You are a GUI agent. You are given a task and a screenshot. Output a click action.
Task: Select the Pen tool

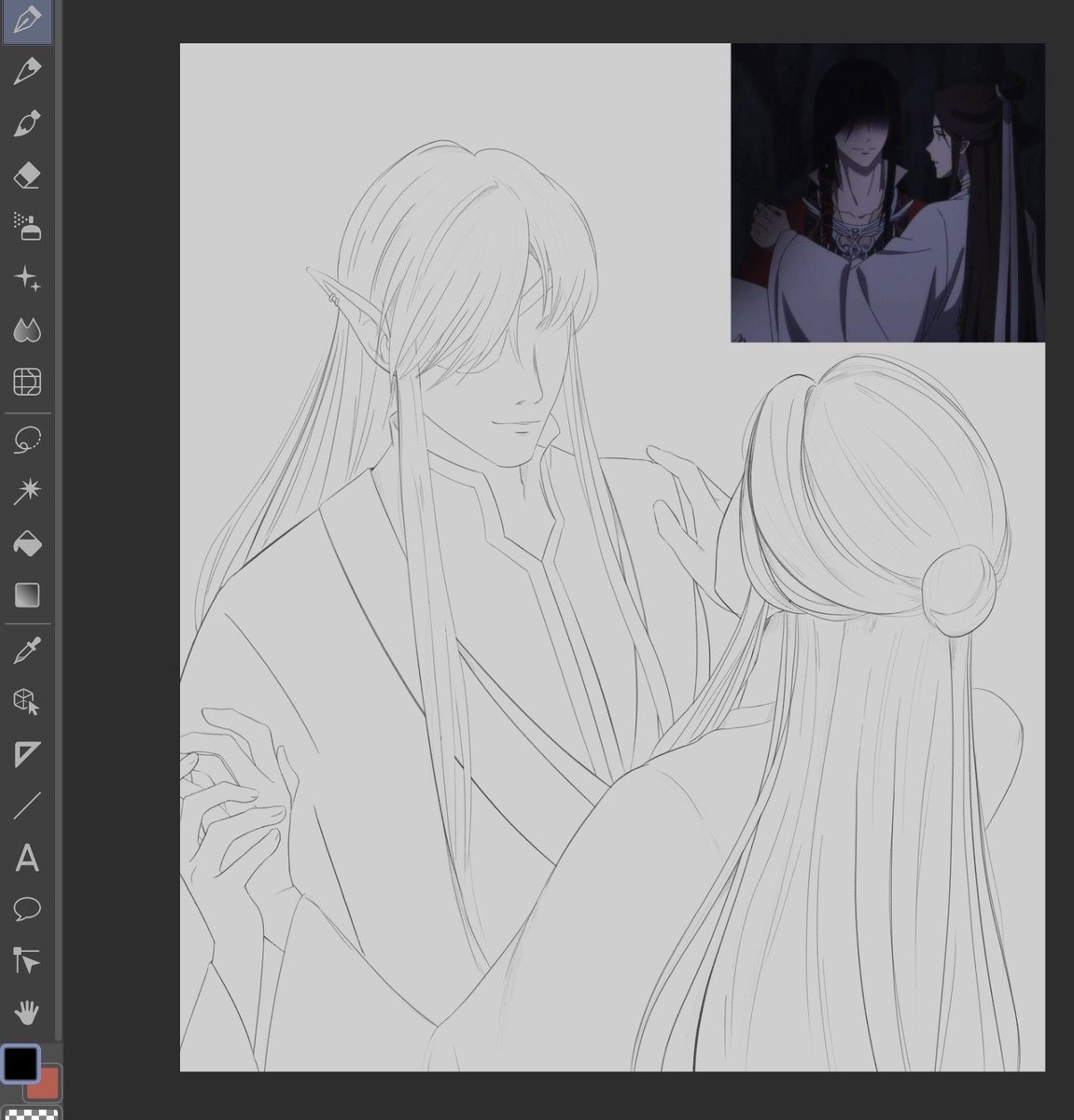click(27, 20)
